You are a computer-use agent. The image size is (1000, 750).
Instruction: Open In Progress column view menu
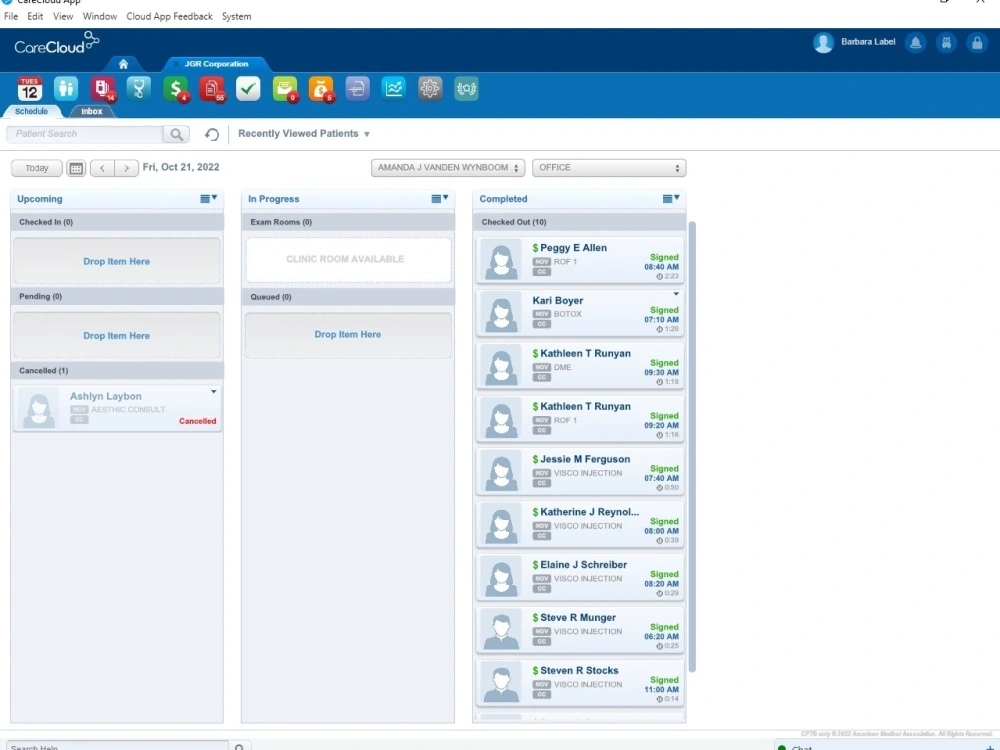pyautogui.click(x=440, y=198)
